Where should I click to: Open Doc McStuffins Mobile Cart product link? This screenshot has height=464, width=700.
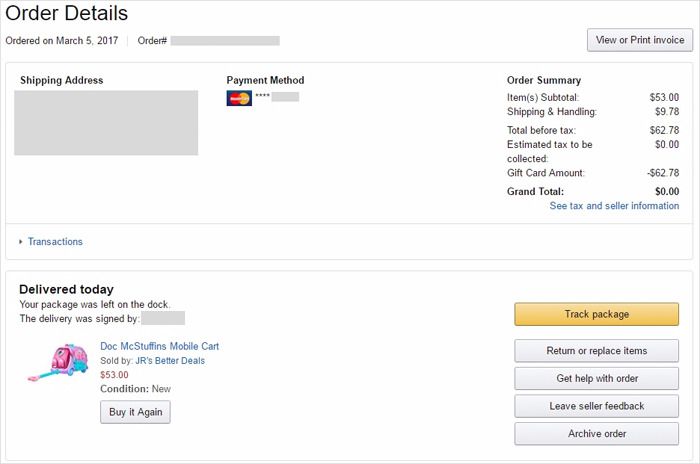(159, 346)
